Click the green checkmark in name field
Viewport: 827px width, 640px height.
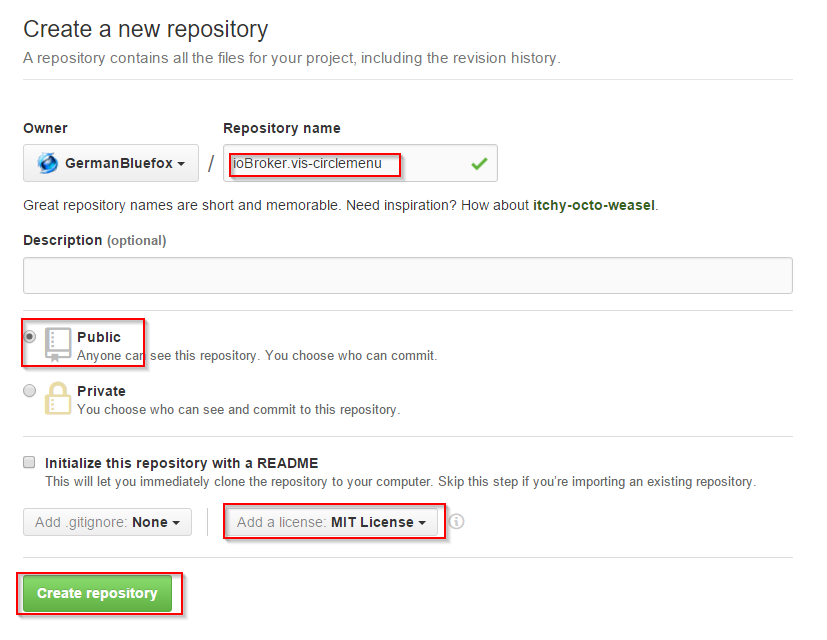tap(479, 163)
